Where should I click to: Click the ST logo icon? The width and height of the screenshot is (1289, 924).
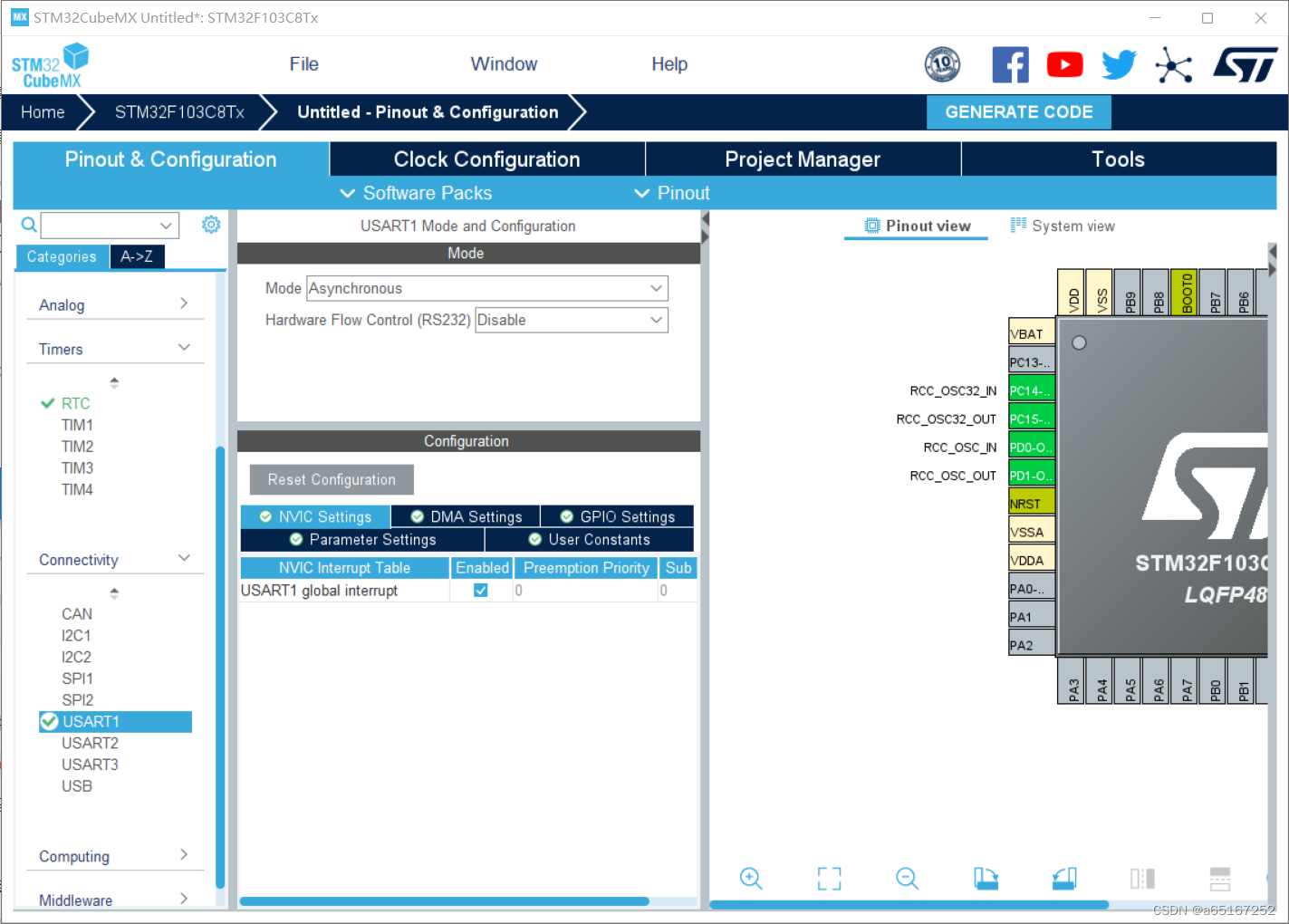coord(1246,64)
